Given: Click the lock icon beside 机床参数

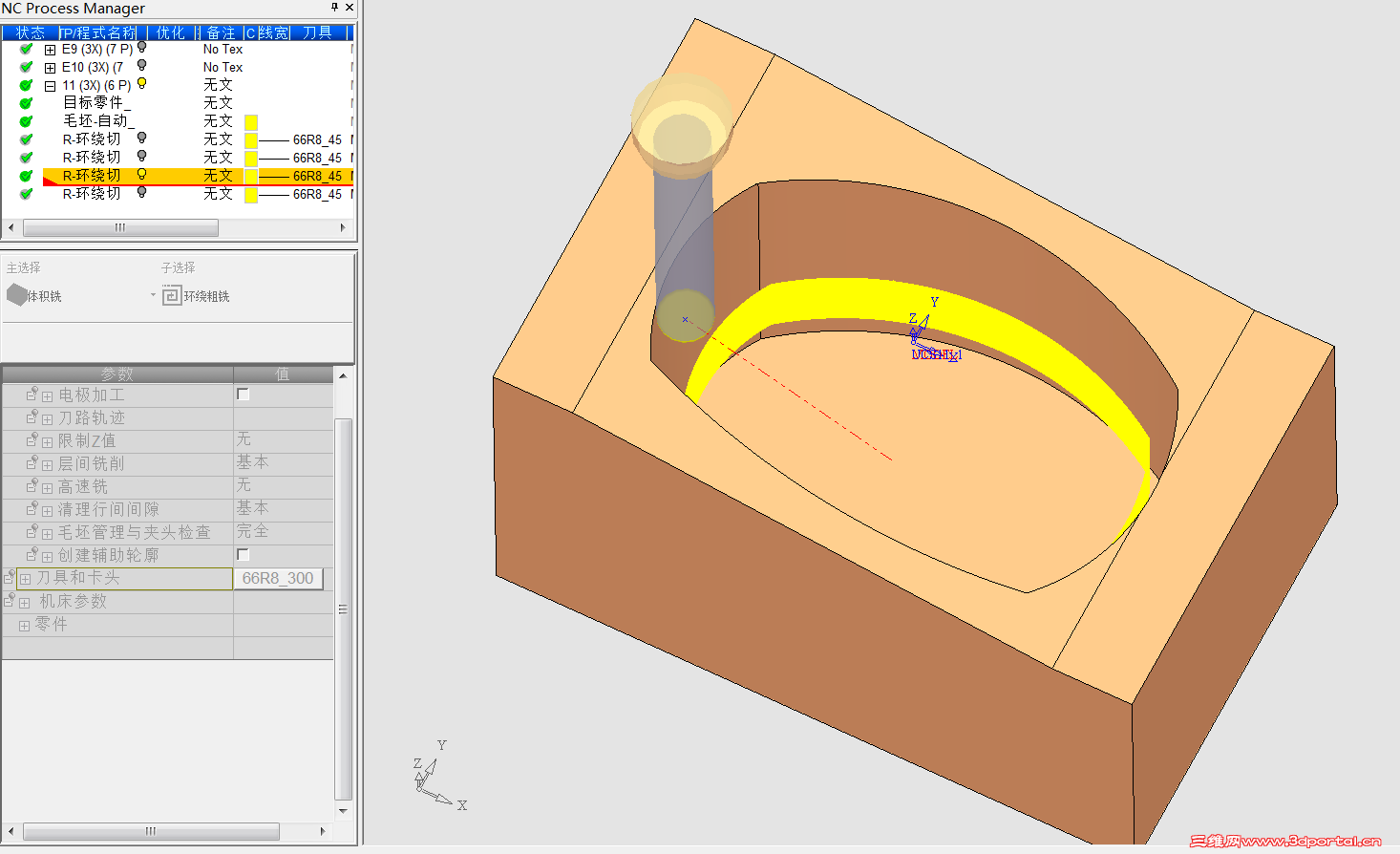Looking at the screenshot, I should (x=10, y=600).
